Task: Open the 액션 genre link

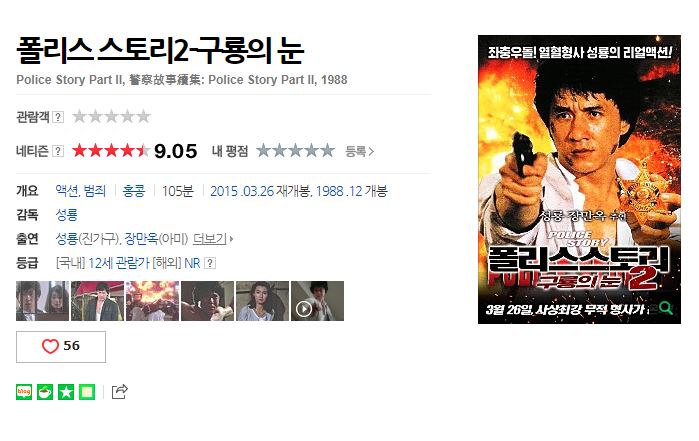Action: [67, 191]
